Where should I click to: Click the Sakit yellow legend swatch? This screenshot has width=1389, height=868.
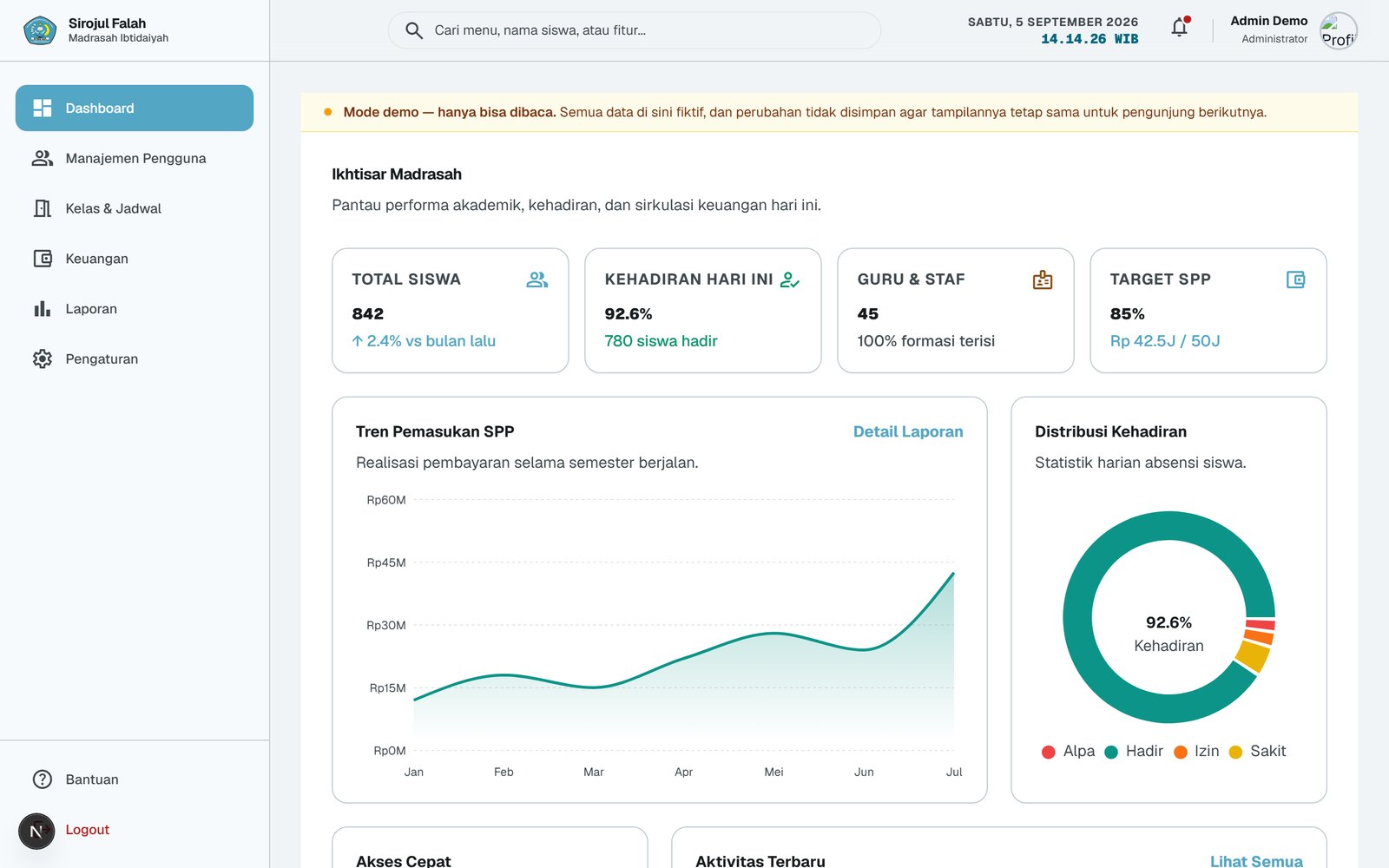point(1235,752)
